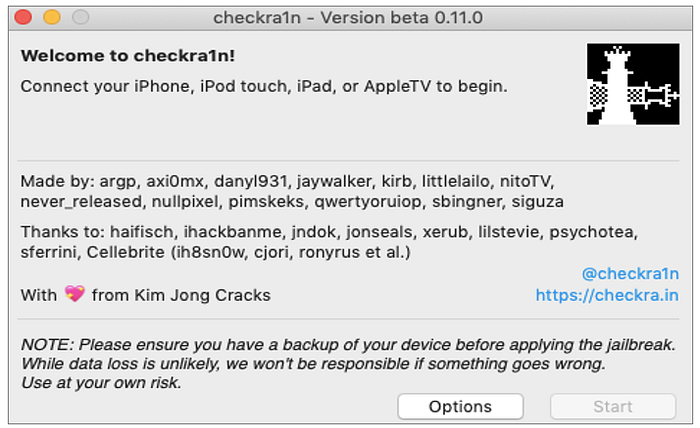The height and width of the screenshot is (428, 700).
Task: Click the checkra1n chess piece logo
Action: tap(633, 84)
